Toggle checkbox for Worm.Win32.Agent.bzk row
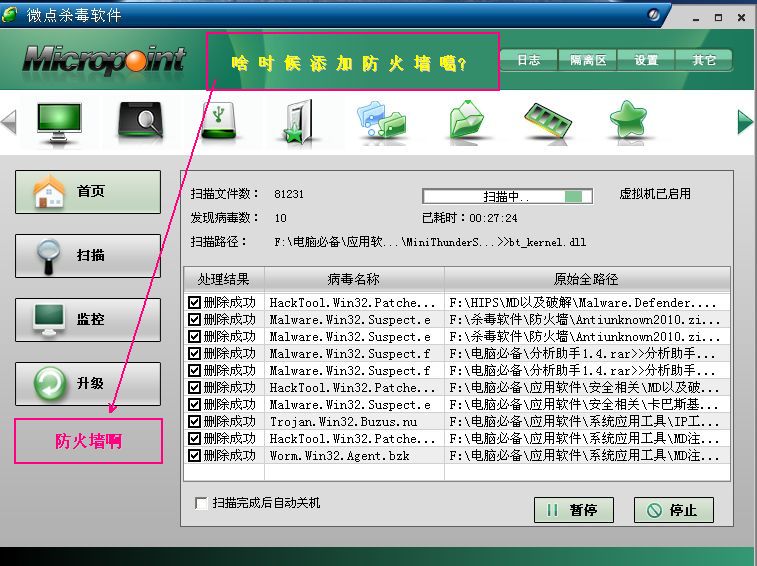 pos(194,456)
